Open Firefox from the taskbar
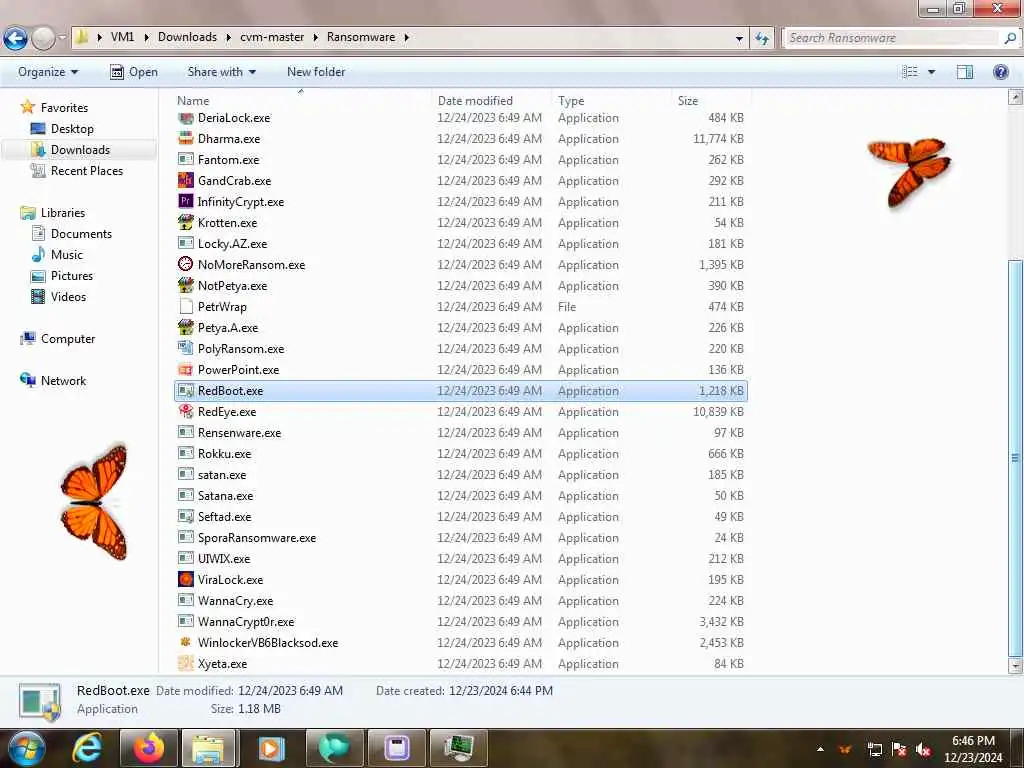1024x768 pixels. (x=149, y=748)
